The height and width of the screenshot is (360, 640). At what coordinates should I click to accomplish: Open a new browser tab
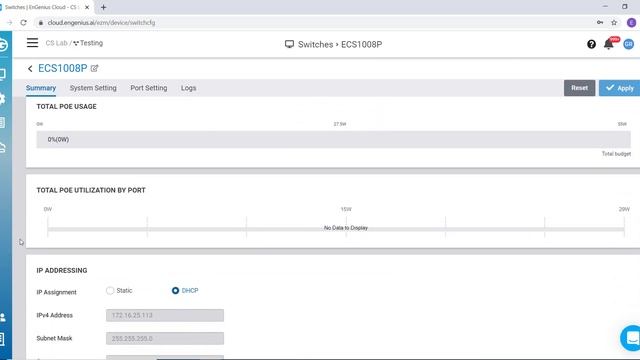point(103,7)
